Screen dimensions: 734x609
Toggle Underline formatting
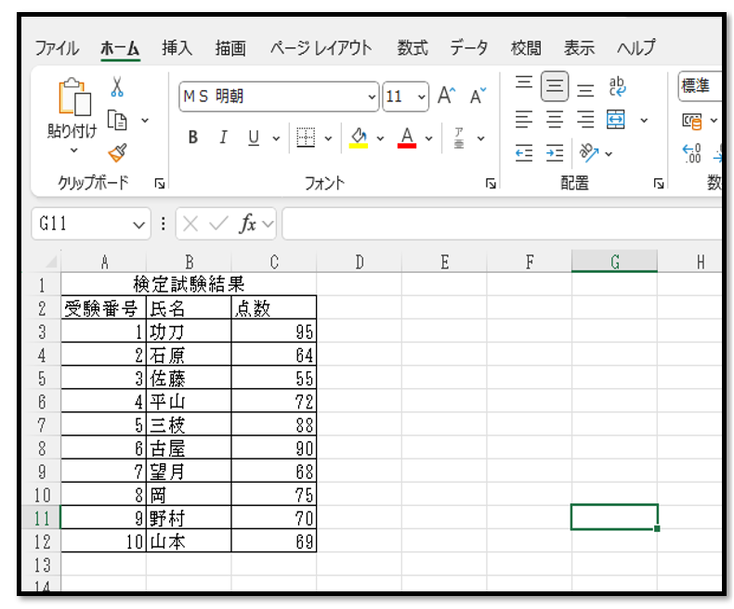pyautogui.click(x=254, y=138)
